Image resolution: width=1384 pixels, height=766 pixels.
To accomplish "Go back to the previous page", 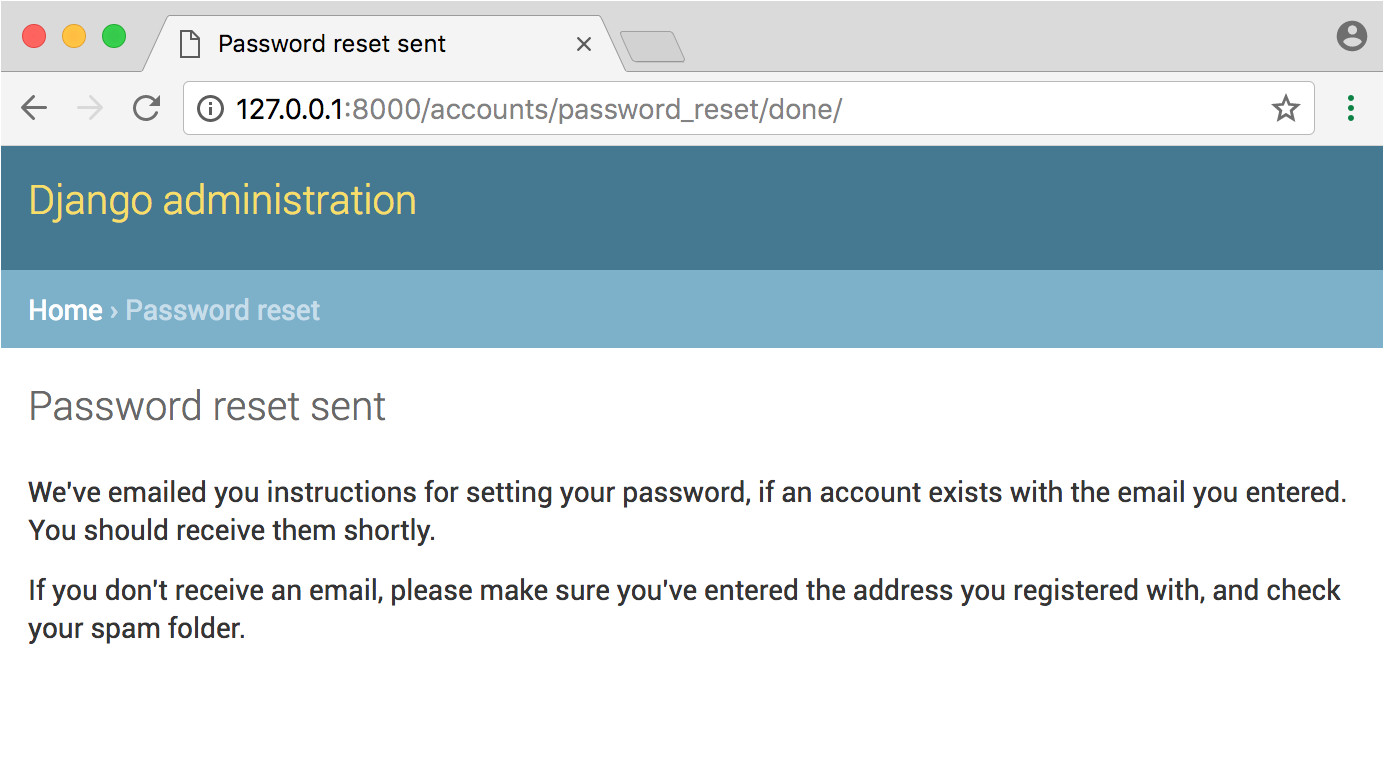I will pyautogui.click(x=34, y=108).
